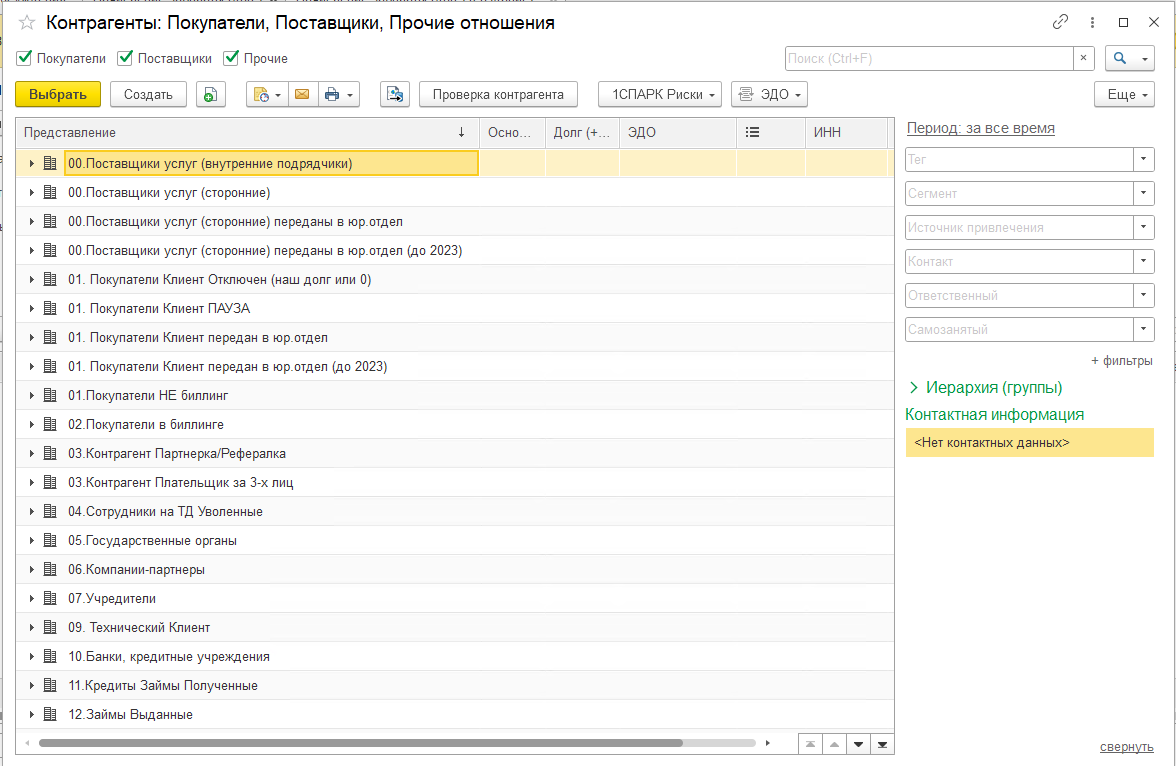
Task: Open the 1СПАРК Риски menu
Action: 660,95
